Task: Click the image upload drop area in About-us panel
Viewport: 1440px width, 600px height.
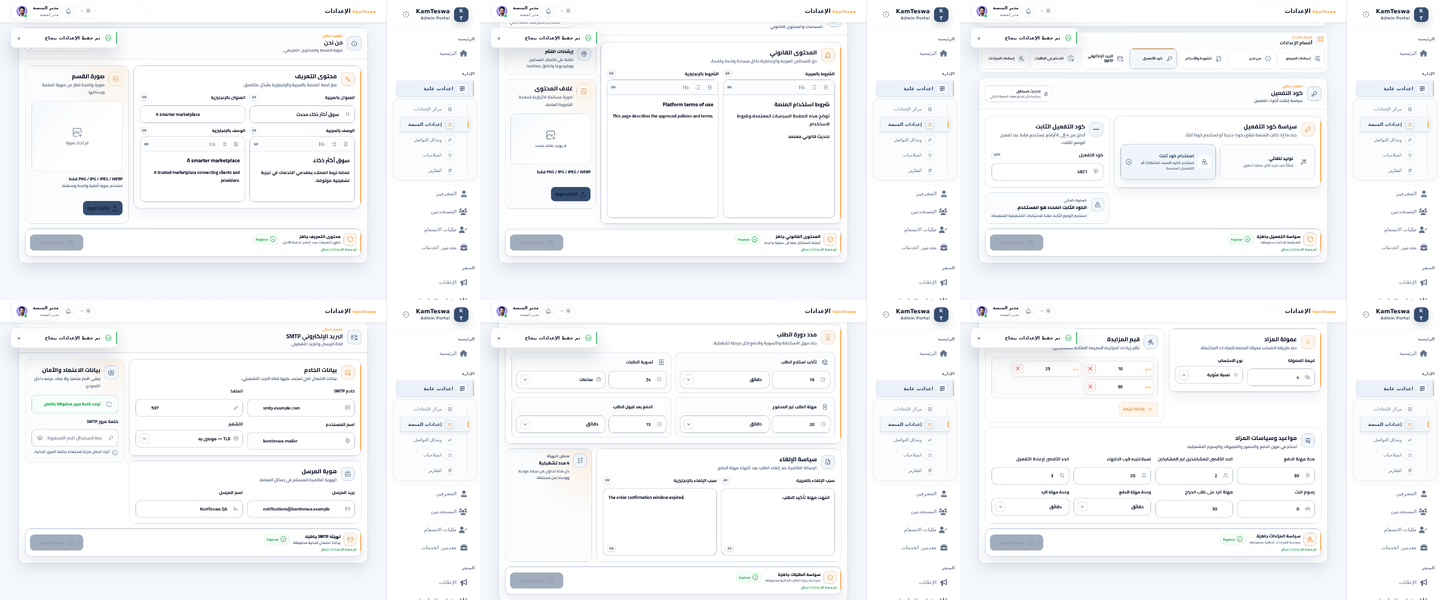Action: [x=77, y=137]
